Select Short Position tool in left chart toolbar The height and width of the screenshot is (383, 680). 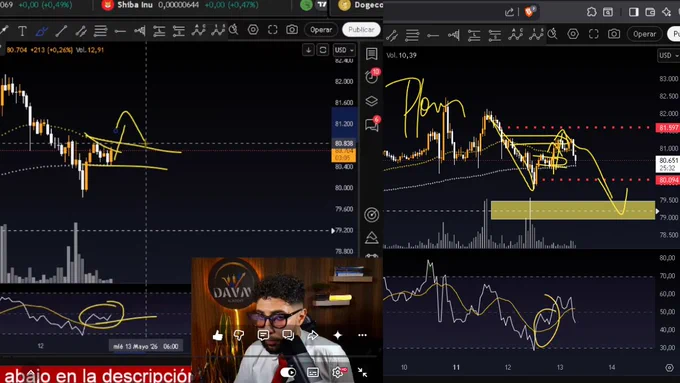click(x=179, y=31)
